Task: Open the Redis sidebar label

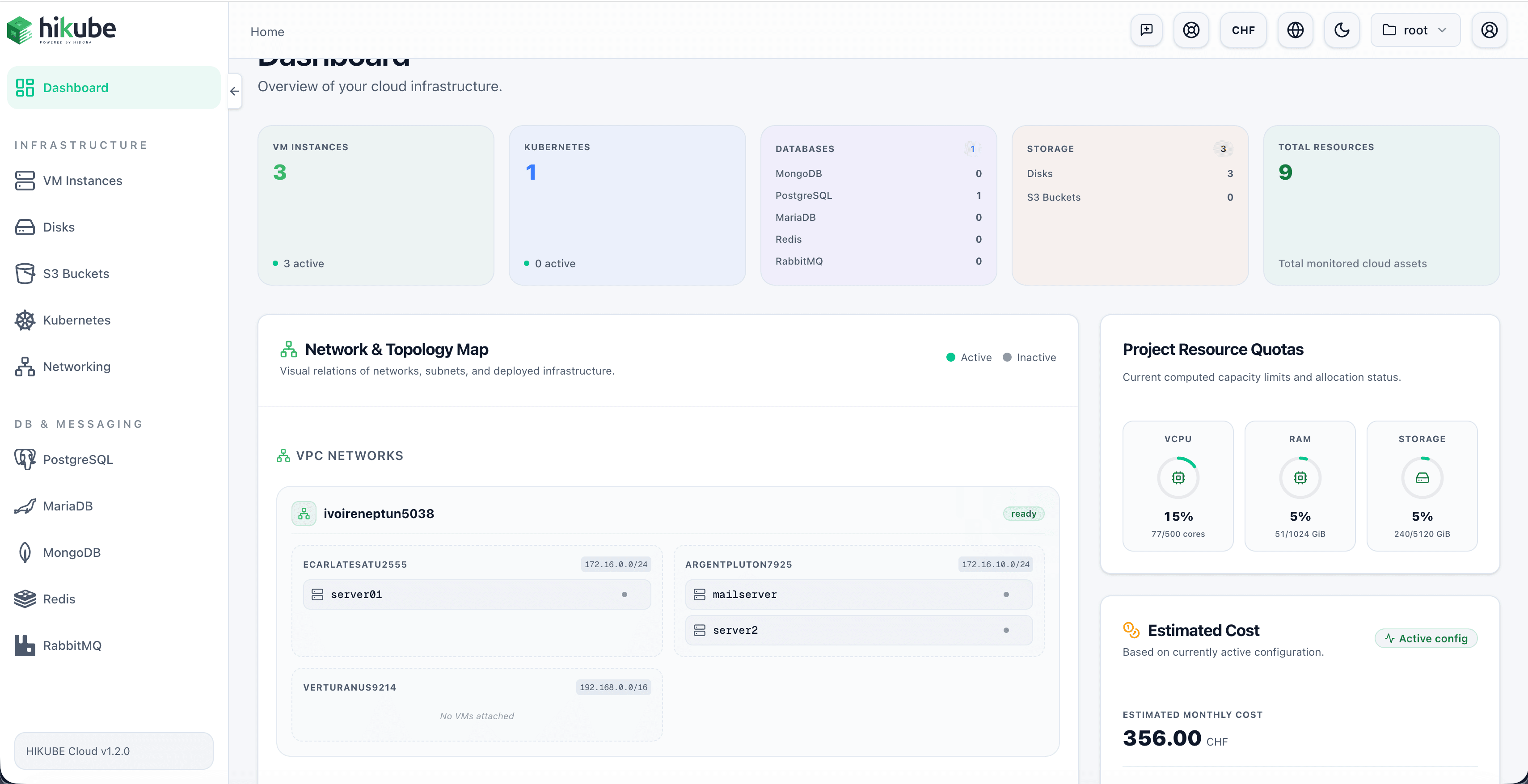Action: (59, 599)
